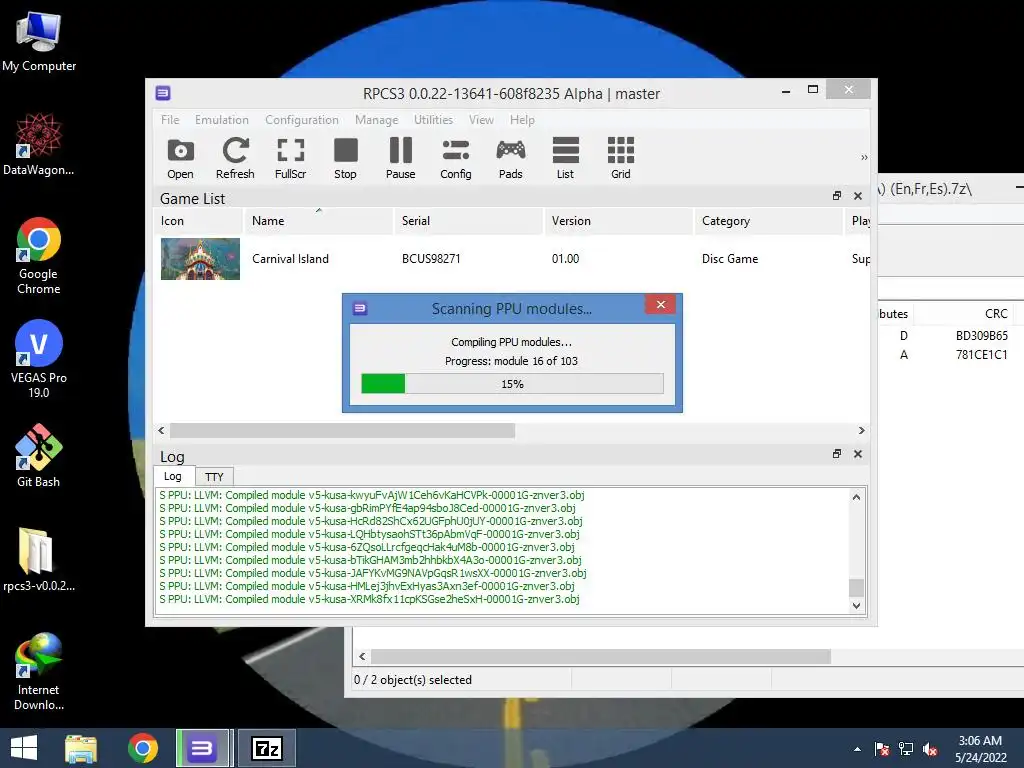1024x768 pixels.
Task: Click the 7-Zip window horizontal scrollbar
Action: pyautogui.click(x=600, y=656)
